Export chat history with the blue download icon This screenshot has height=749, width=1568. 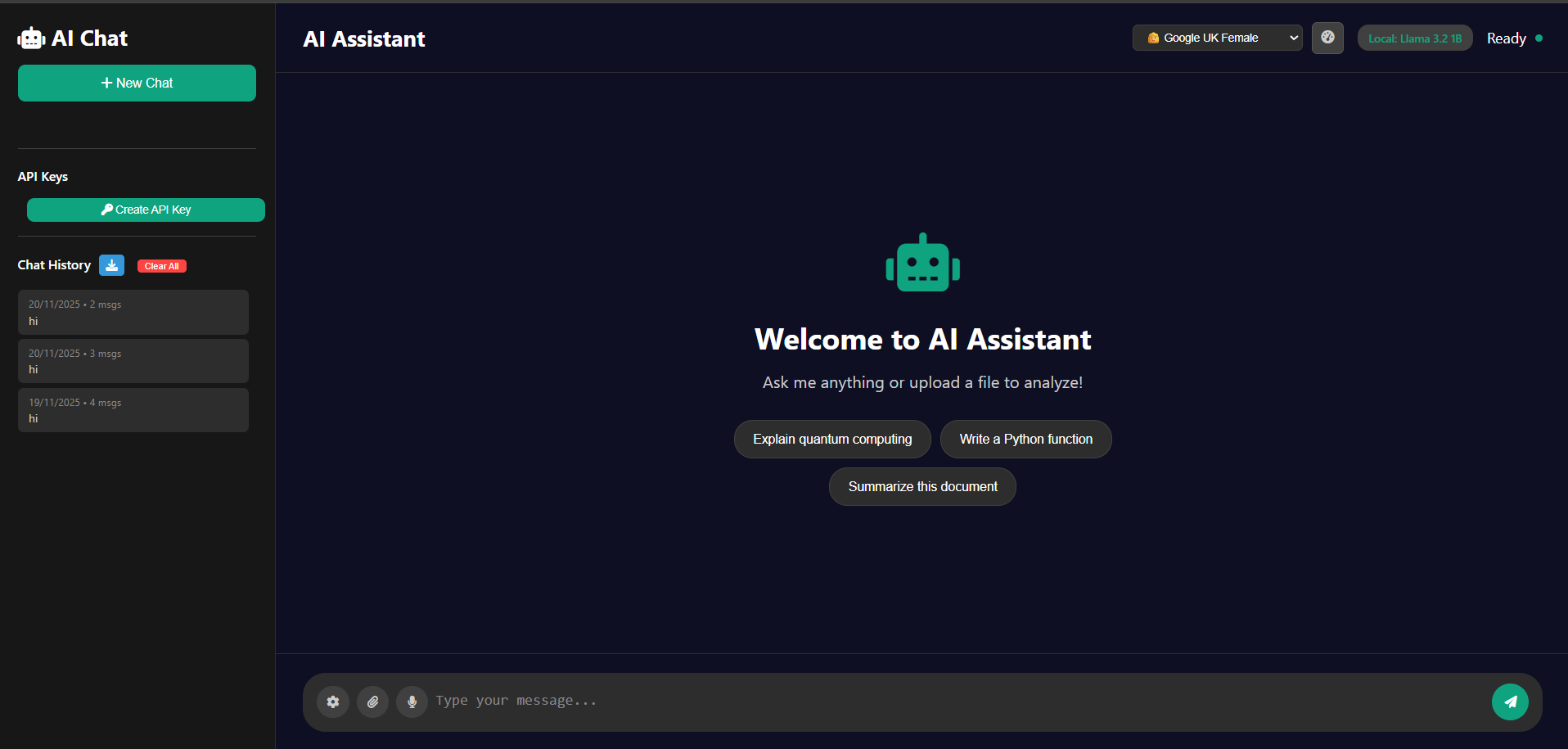tap(111, 265)
